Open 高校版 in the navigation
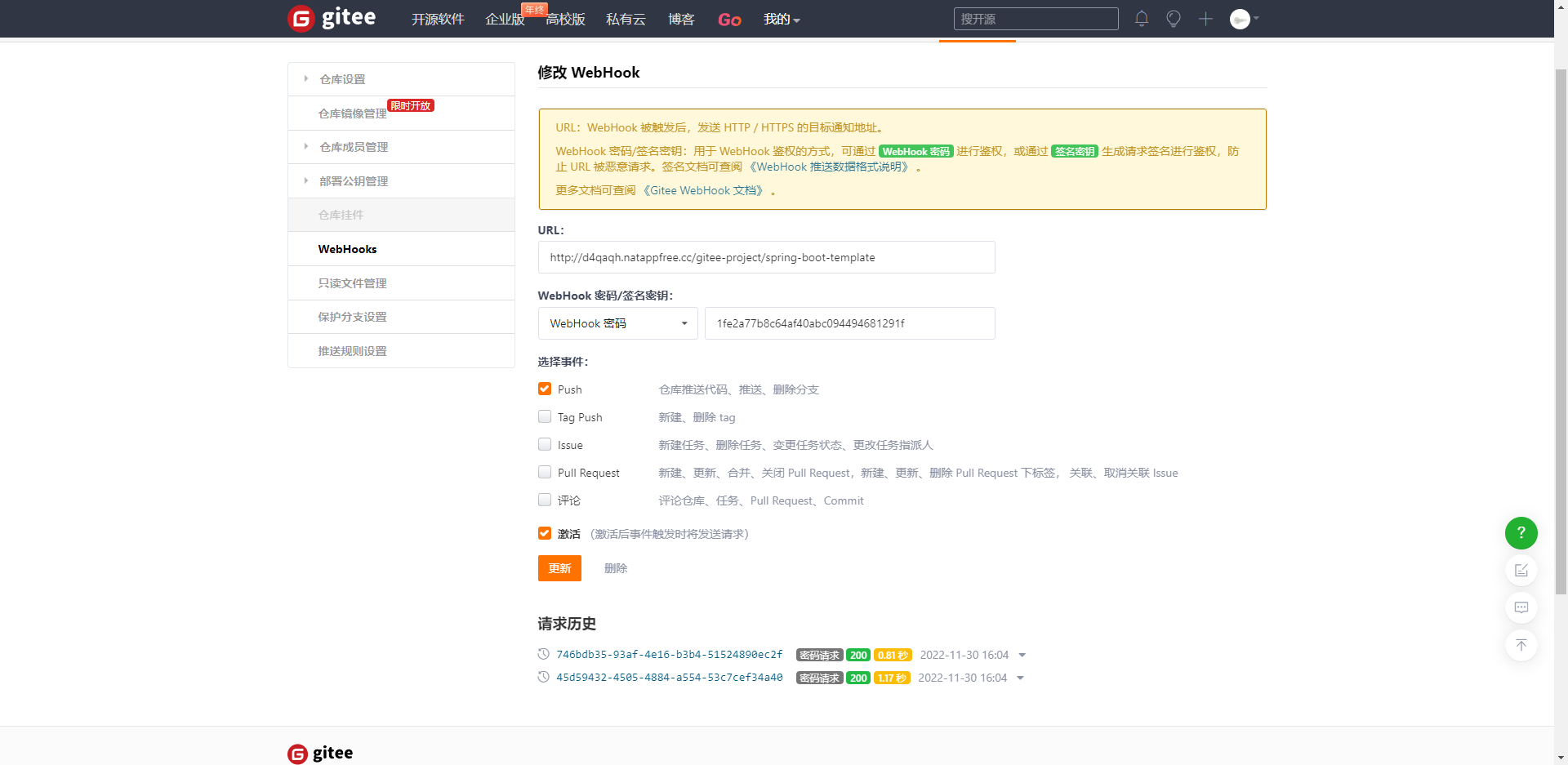Screen dimensions: 1568x765 pos(565,19)
